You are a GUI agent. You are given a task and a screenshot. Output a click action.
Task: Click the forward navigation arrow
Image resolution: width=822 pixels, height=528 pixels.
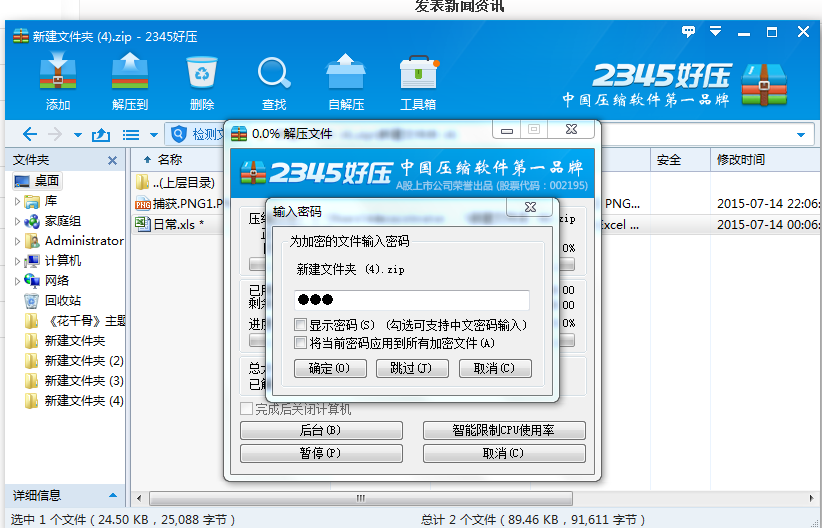click(55, 134)
